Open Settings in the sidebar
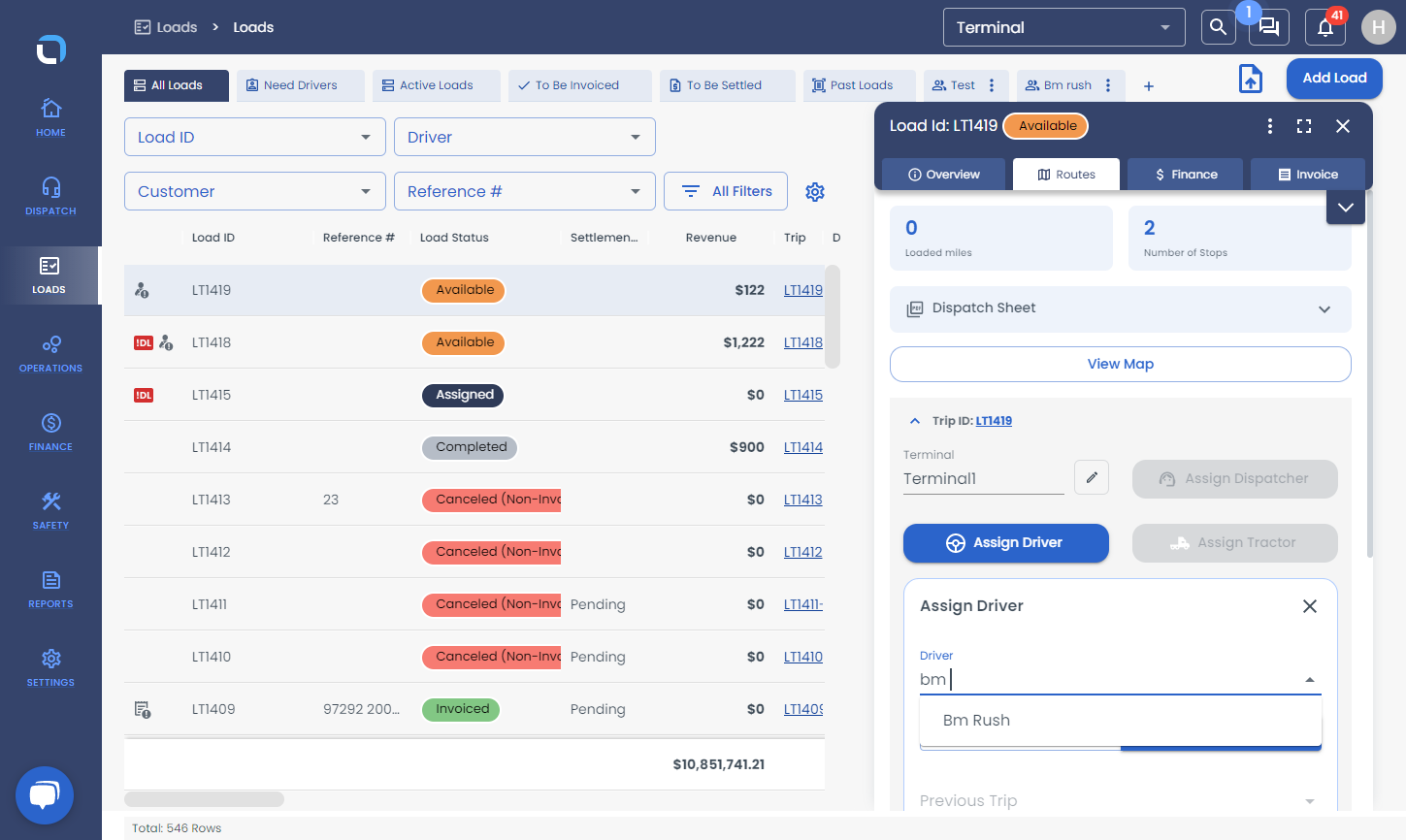1406x840 pixels. pyautogui.click(x=50, y=666)
